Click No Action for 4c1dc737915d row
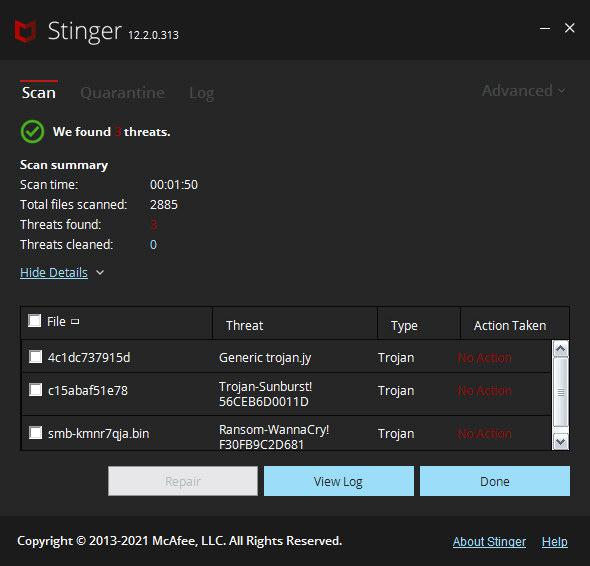The height and width of the screenshot is (566, 590). pos(484,358)
